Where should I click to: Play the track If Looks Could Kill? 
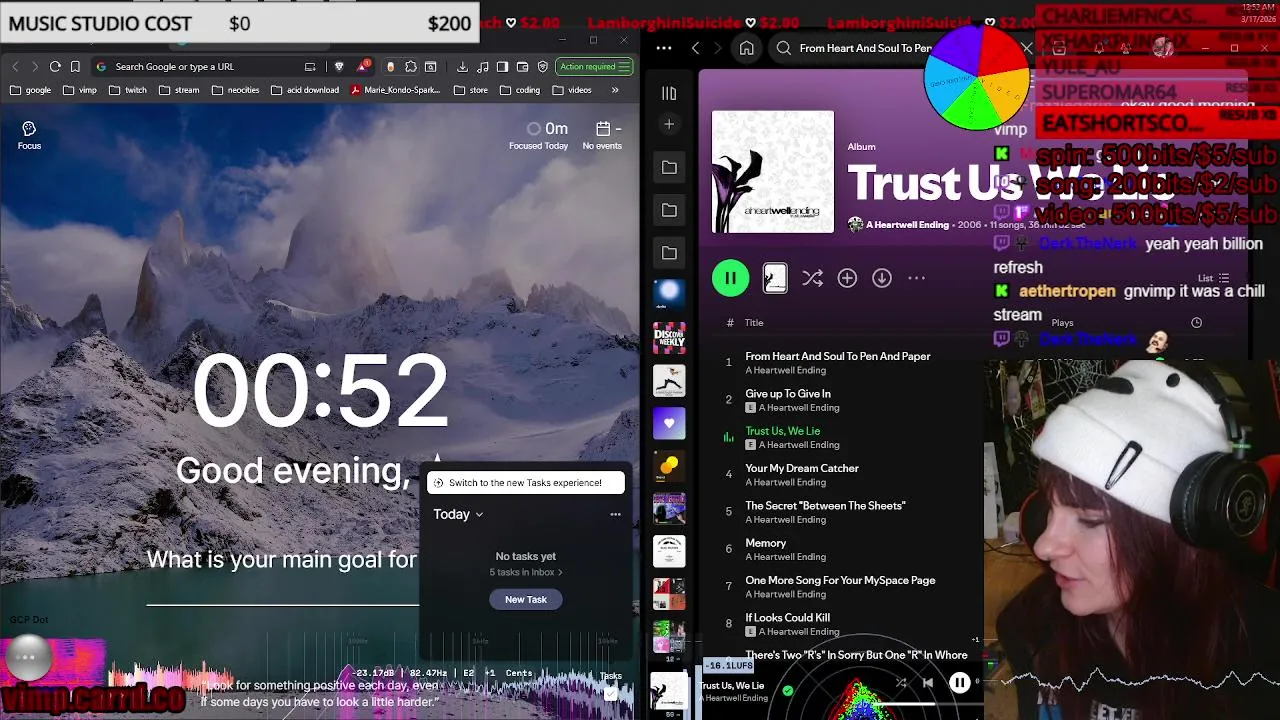(x=787, y=618)
